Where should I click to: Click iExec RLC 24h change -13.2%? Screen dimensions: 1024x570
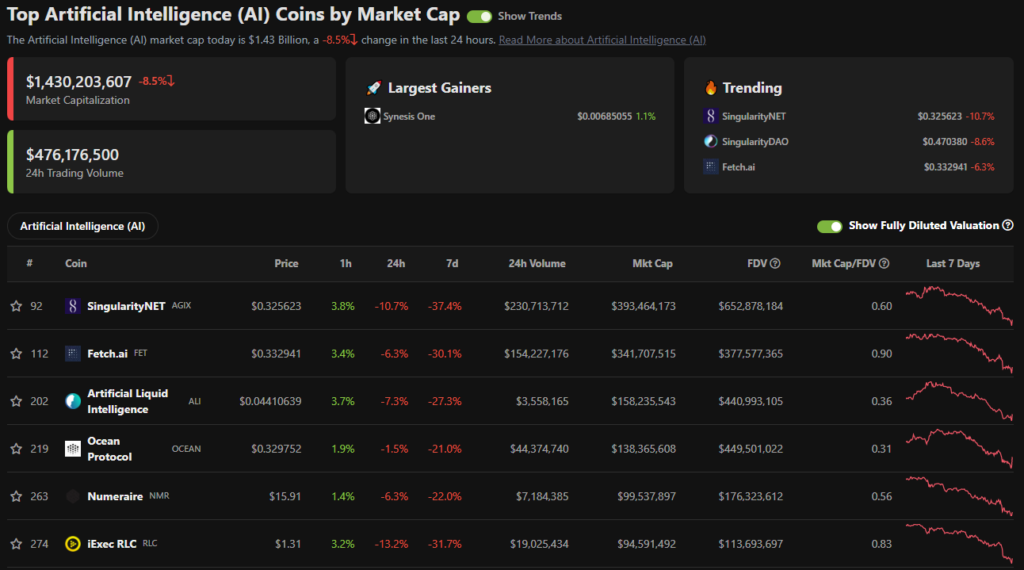coord(391,544)
